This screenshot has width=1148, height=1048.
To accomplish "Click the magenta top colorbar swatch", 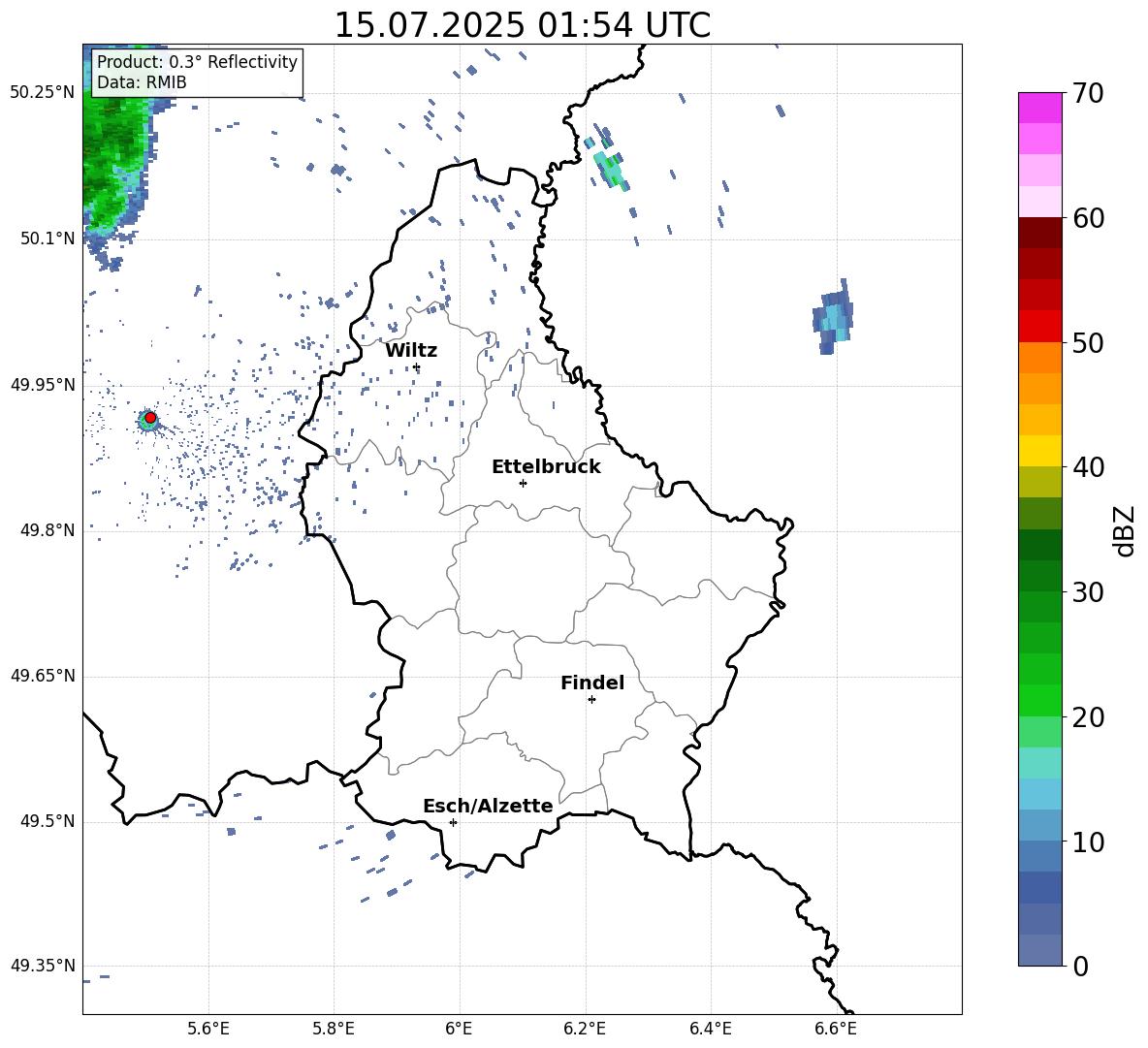I will coord(1039,108).
